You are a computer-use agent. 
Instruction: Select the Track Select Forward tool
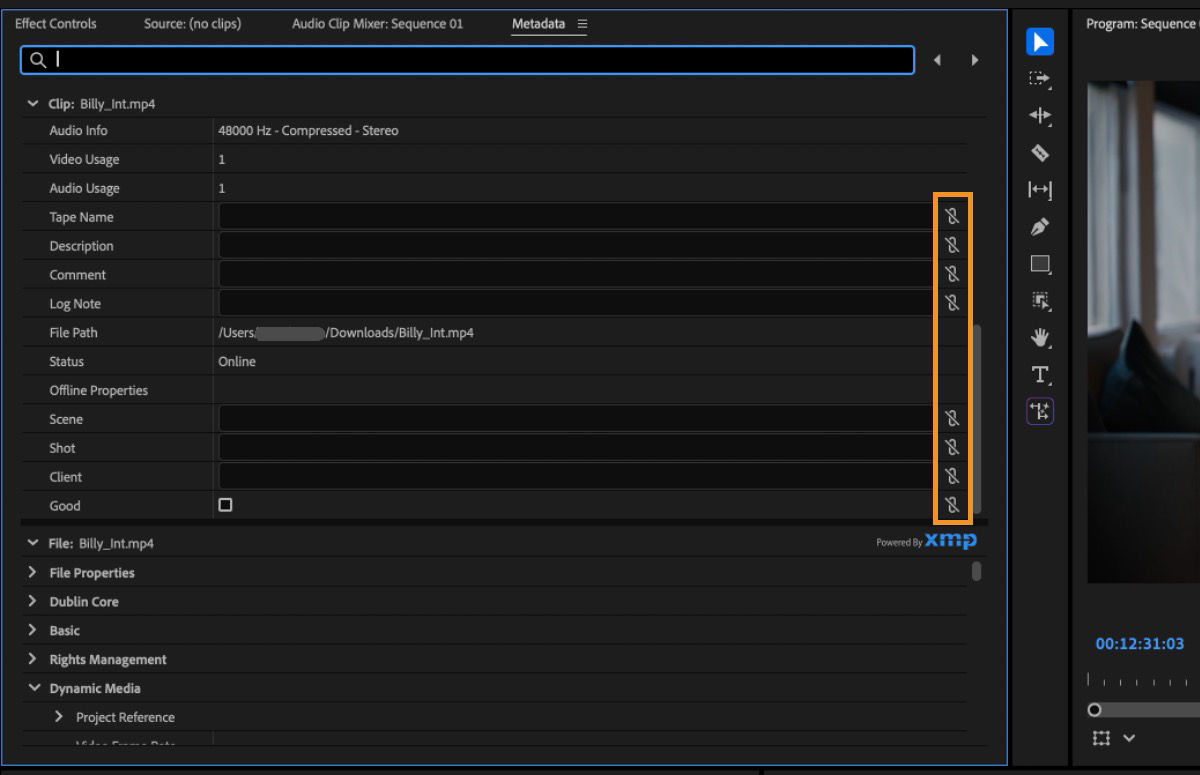1040,78
